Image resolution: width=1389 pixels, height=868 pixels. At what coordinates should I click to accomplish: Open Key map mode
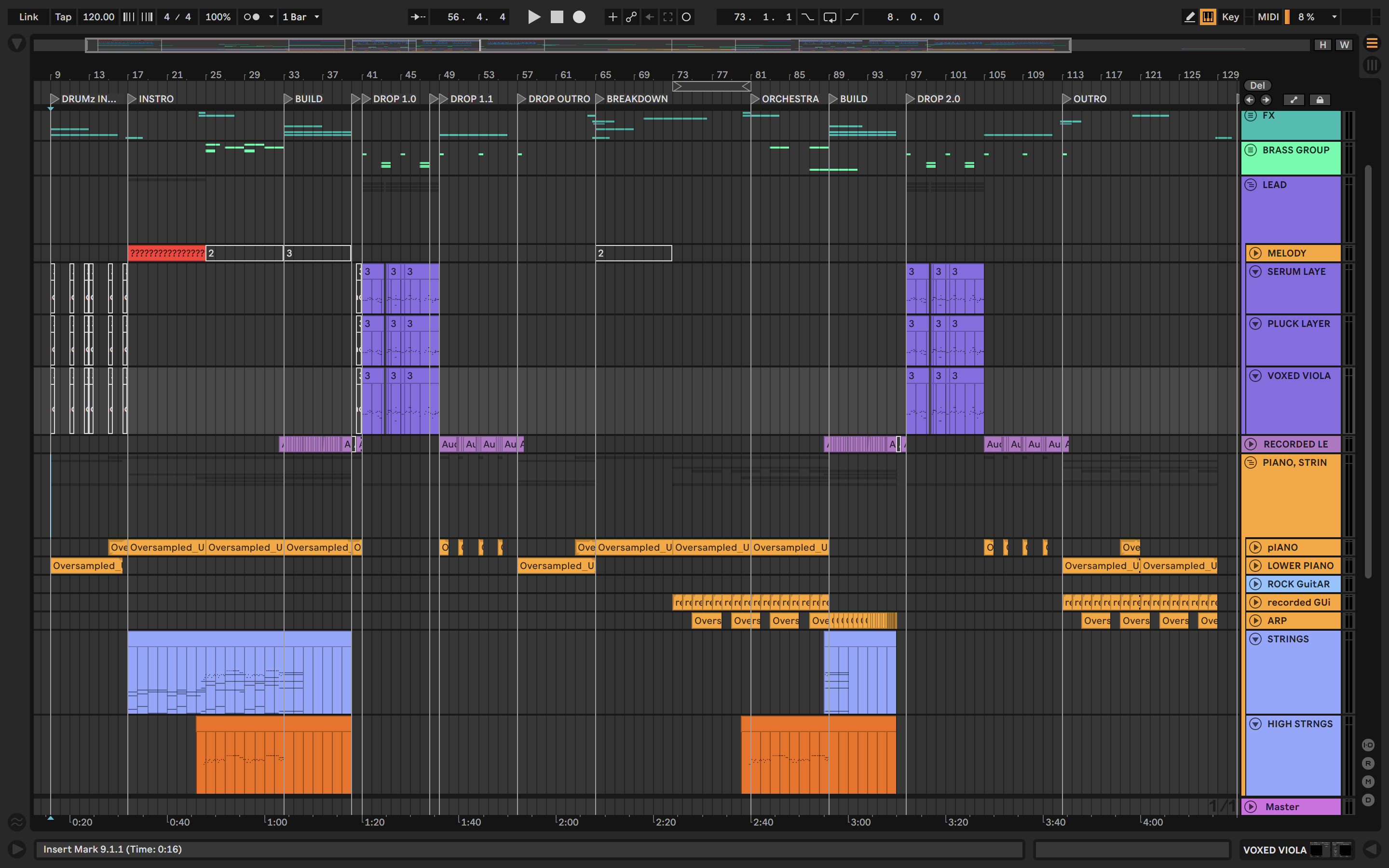[1230, 17]
